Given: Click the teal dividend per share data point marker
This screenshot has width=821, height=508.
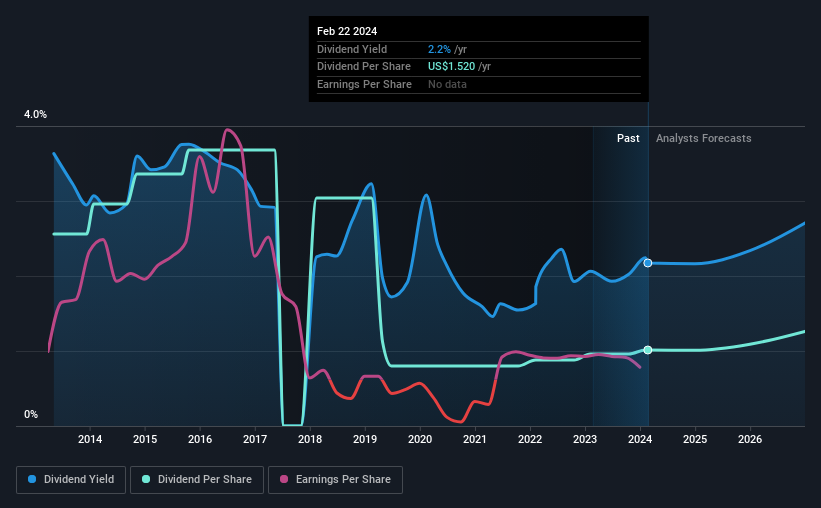Looking at the screenshot, I should click(648, 350).
